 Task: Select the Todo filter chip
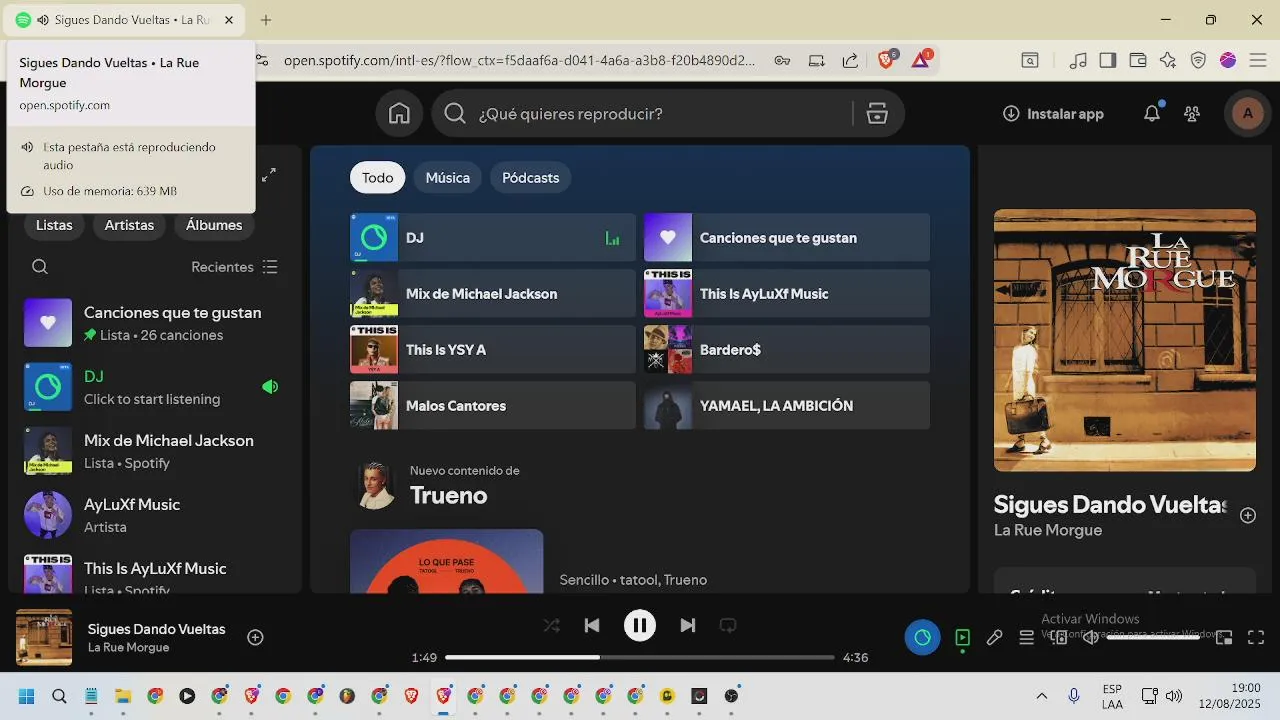point(378,178)
